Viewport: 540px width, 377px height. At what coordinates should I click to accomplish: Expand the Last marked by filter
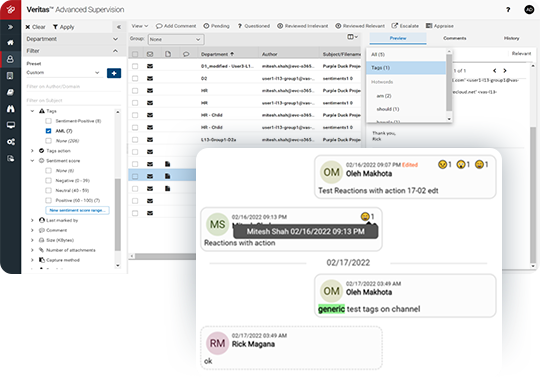point(32,220)
